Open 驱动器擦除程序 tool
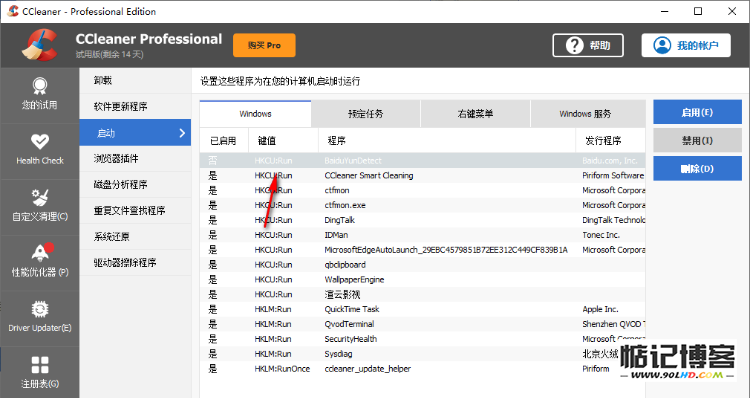The width and height of the screenshot is (750, 398). pos(135,263)
